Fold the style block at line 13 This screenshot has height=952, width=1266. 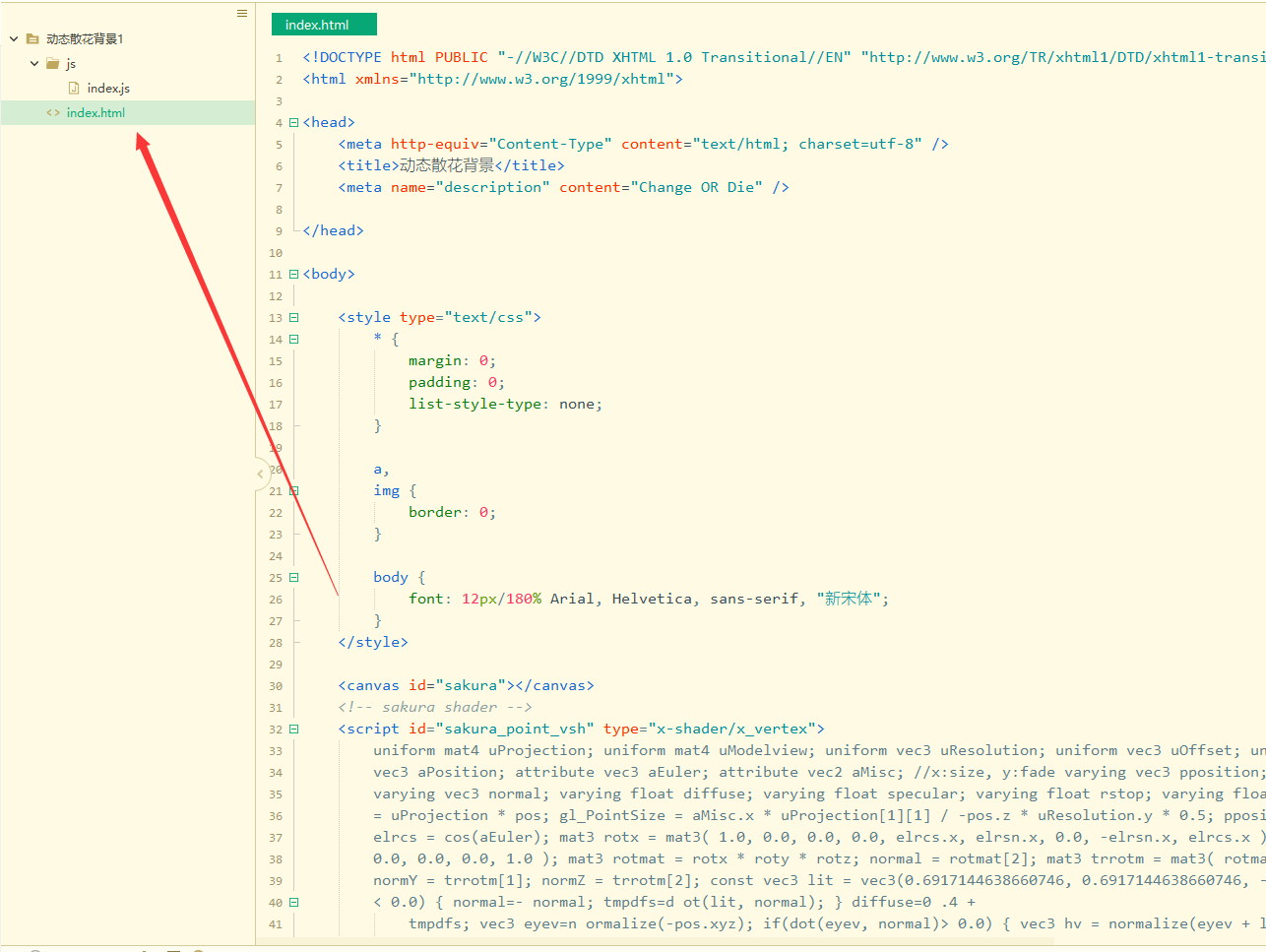click(293, 318)
